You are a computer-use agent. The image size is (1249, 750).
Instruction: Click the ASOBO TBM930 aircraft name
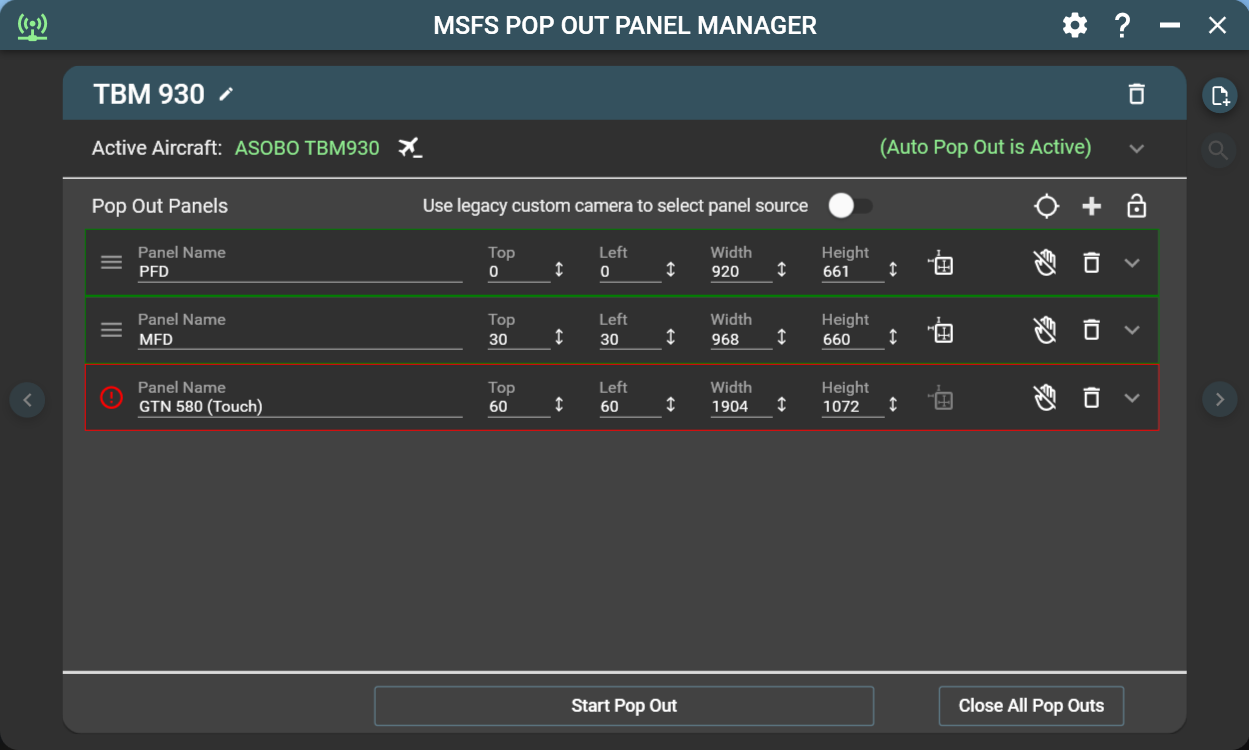click(x=307, y=148)
